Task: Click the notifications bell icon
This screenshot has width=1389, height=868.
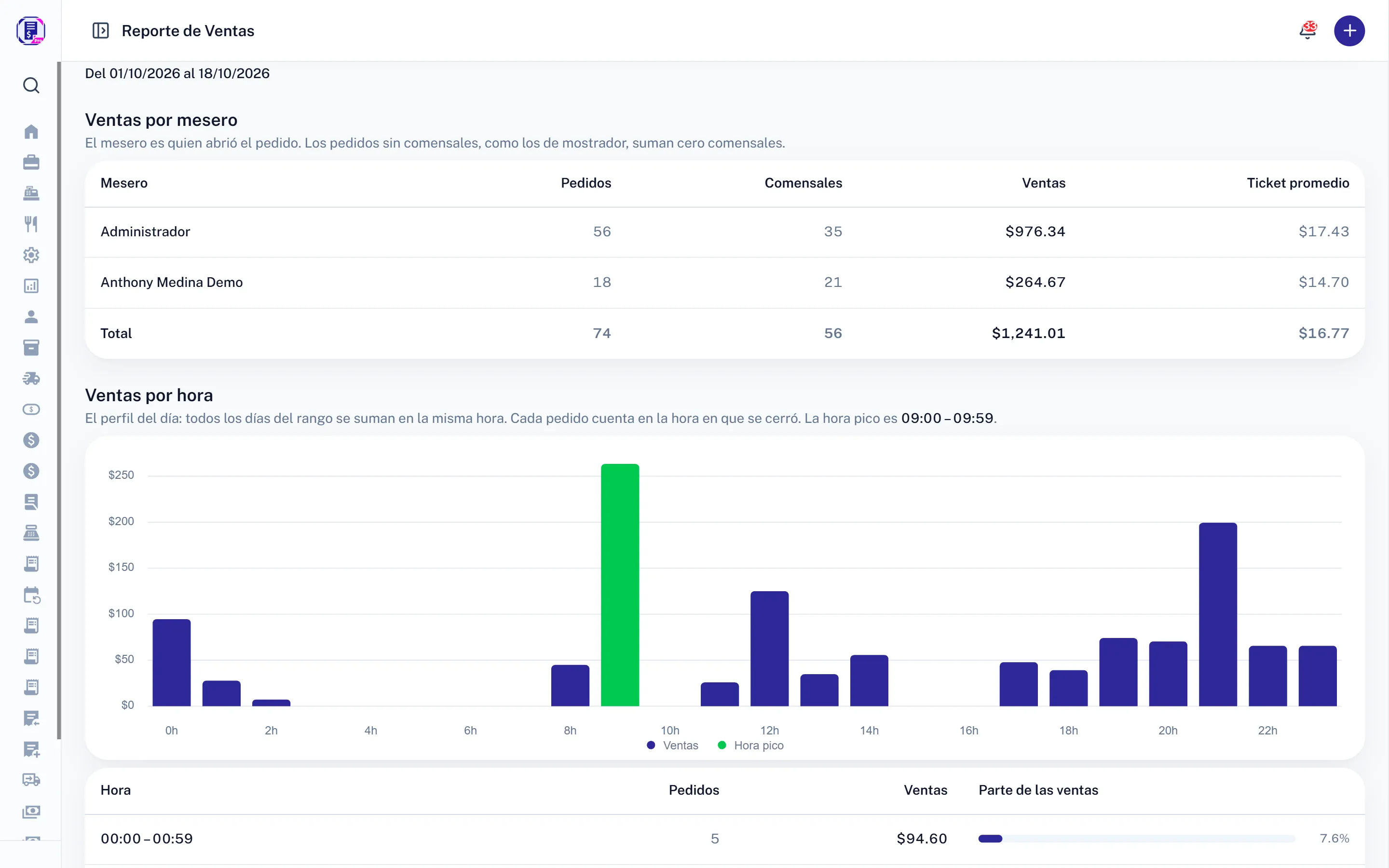Action: pos(1308,30)
